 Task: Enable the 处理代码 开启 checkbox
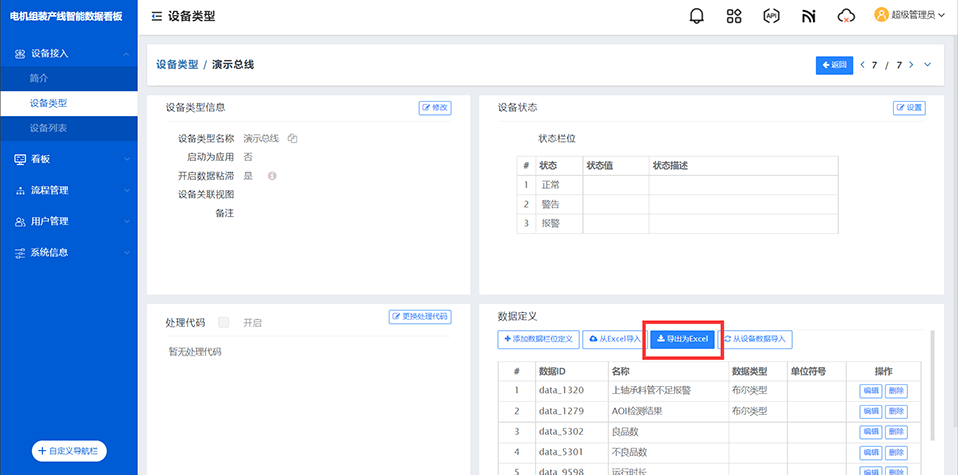pyautogui.click(x=224, y=322)
